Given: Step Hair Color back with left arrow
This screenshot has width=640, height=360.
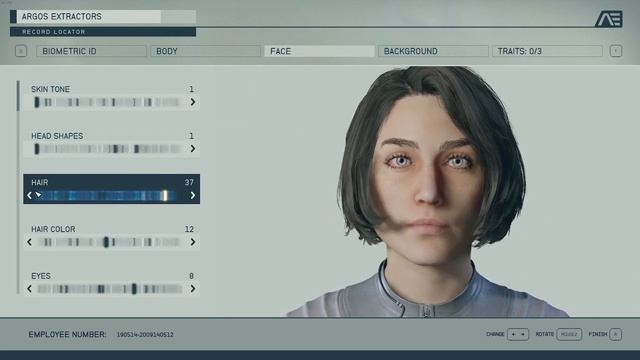Looking at the screenshot, I should [29, 242].
